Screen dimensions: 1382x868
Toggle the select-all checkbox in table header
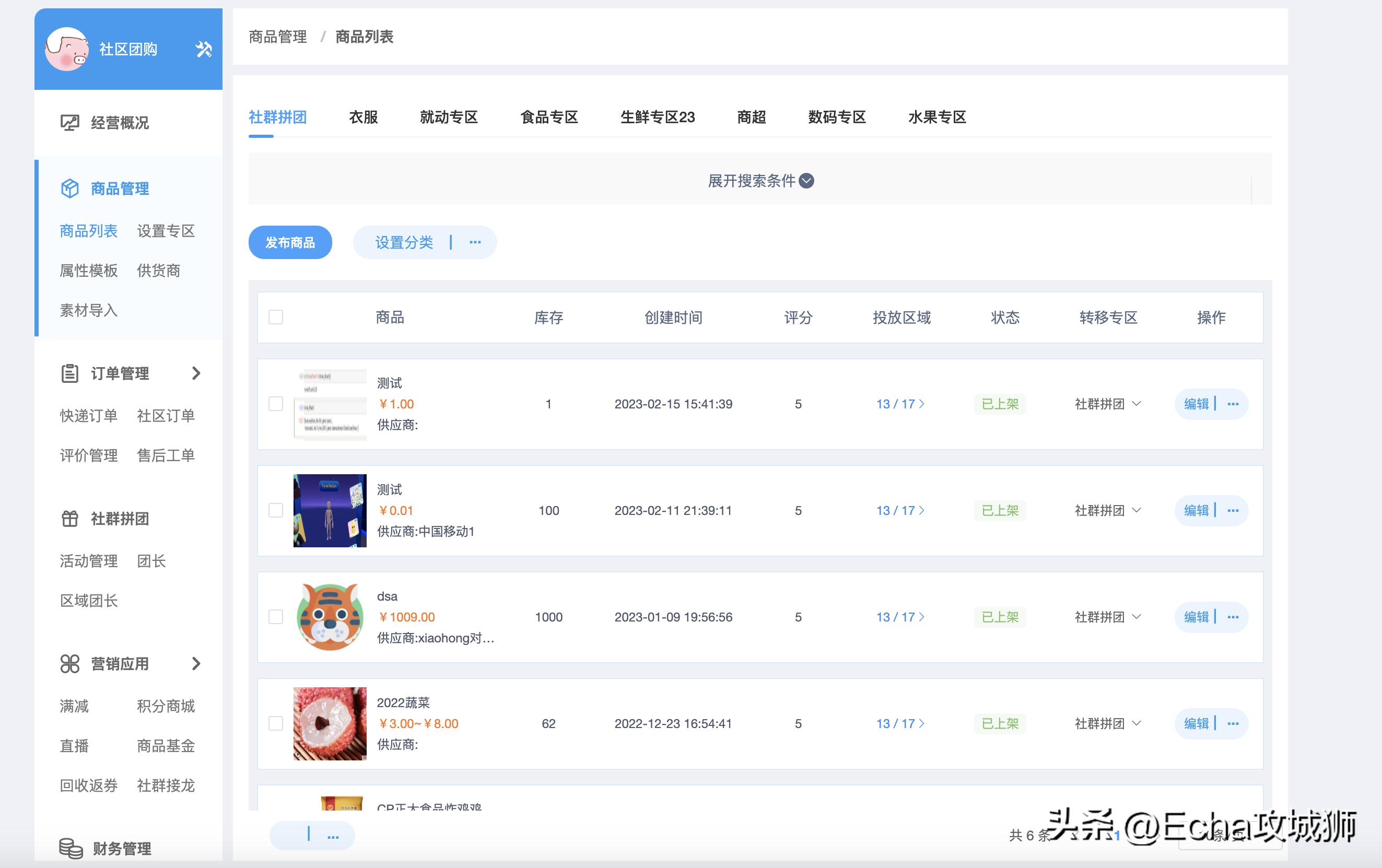(x=275, y=316)
